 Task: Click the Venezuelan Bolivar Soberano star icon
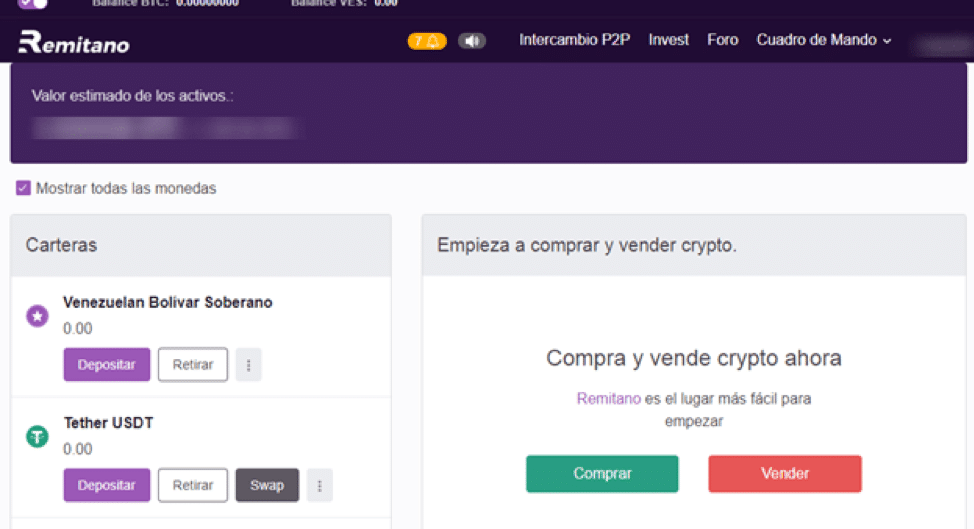pos(37,316)
